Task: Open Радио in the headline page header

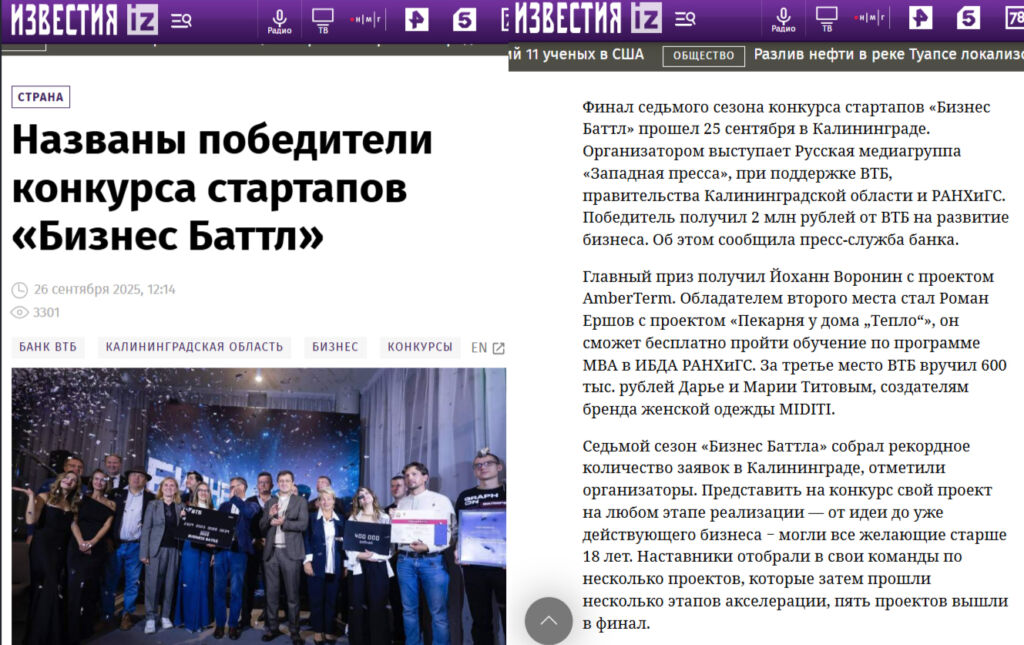Action: (x=280, y=21)
